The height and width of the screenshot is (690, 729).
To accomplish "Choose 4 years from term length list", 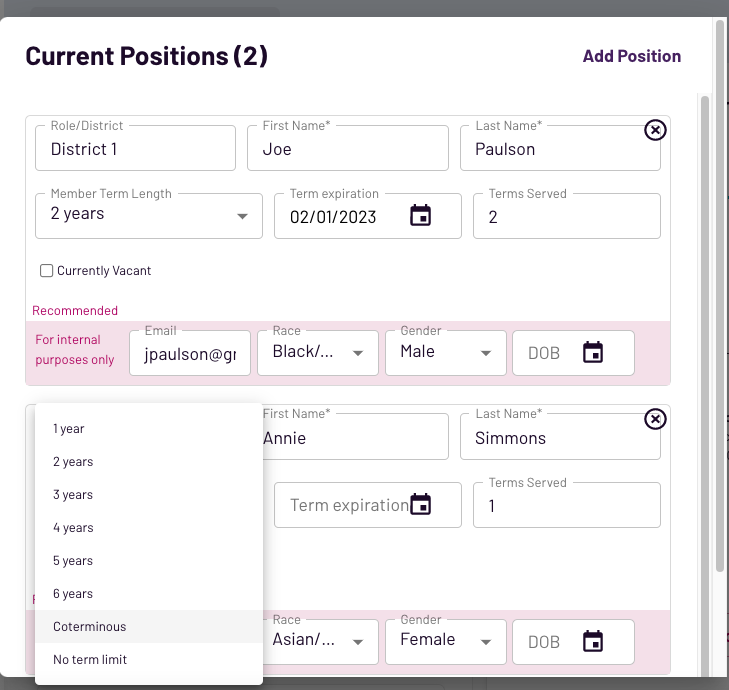I will (x=73, y=528).
